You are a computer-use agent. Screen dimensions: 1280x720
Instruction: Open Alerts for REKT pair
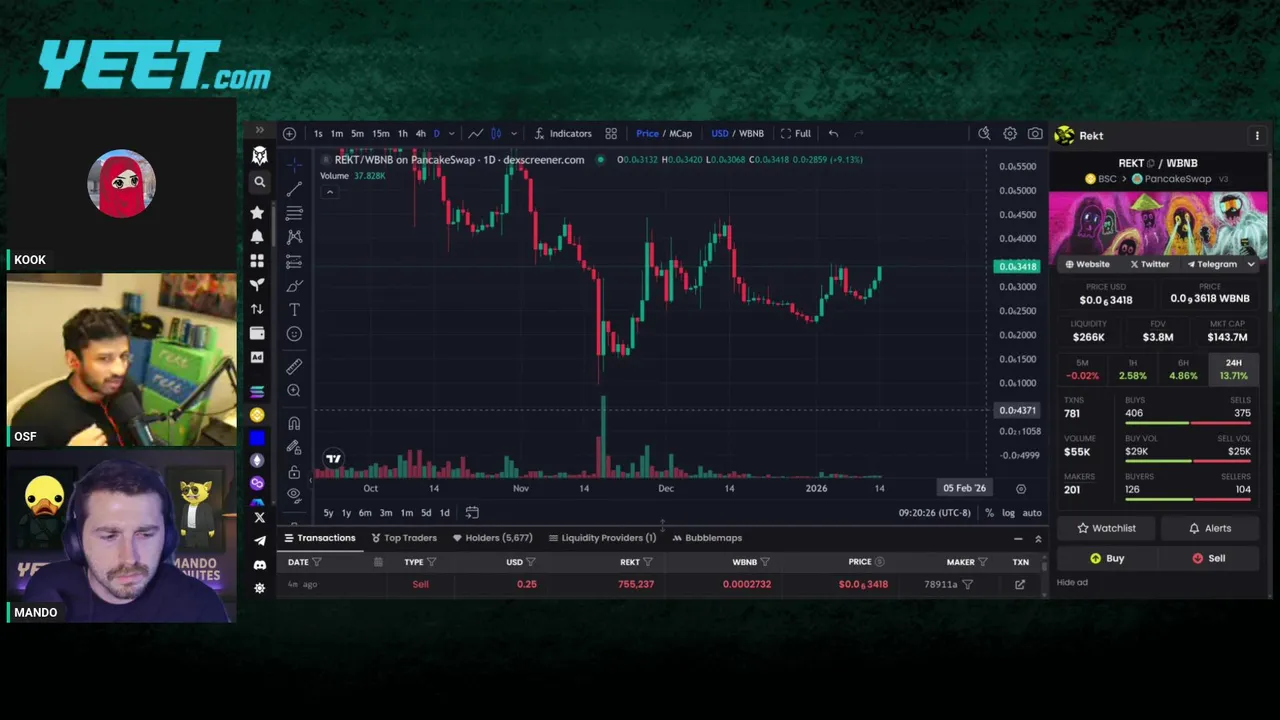point(1208,528)
